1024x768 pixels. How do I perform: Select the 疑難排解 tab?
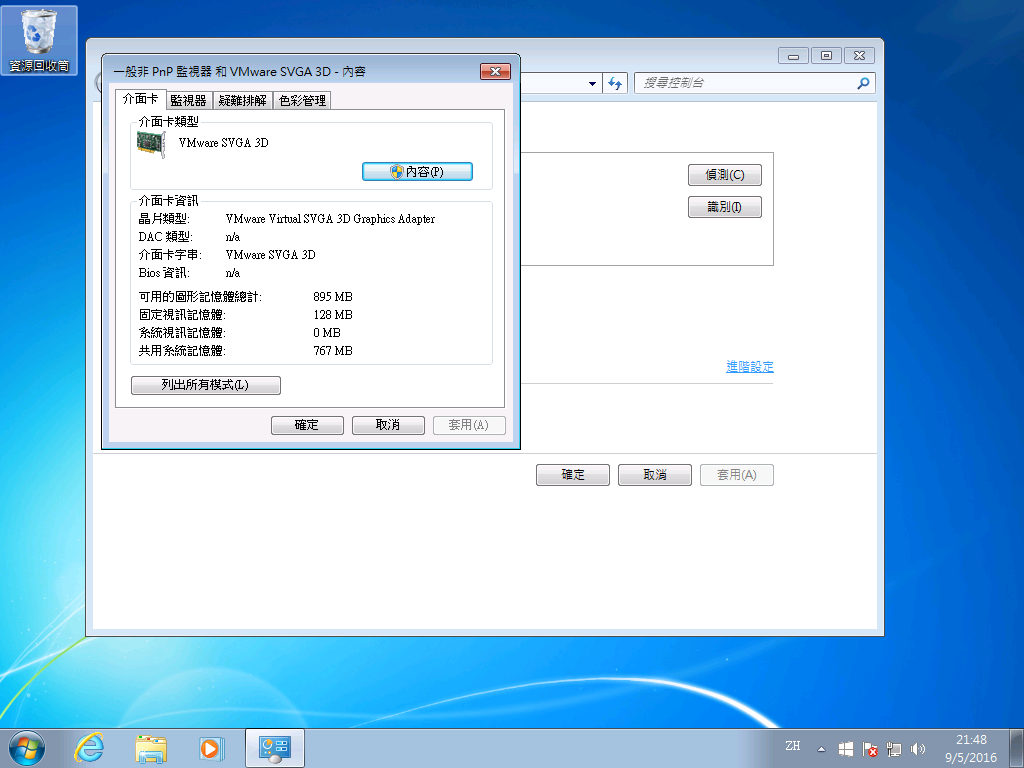point(240,100)
